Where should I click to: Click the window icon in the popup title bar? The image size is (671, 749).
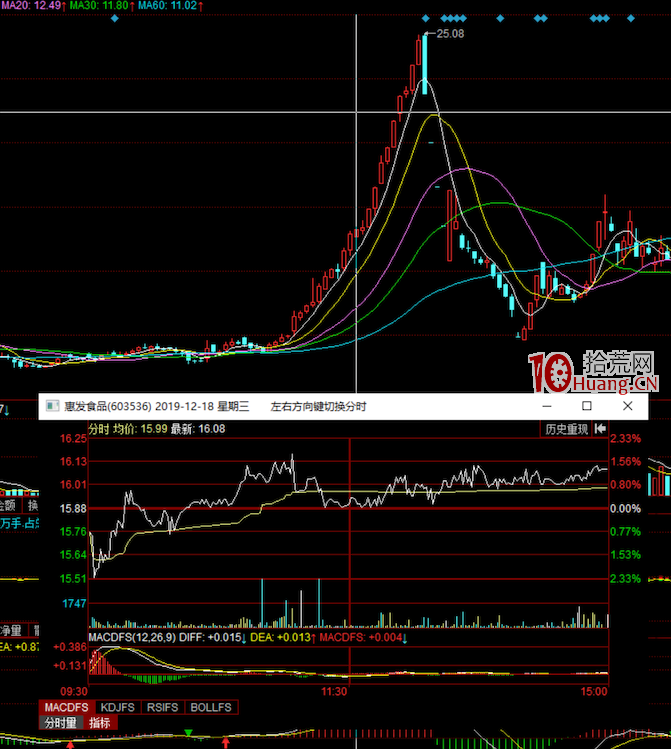tap(52, 406)
